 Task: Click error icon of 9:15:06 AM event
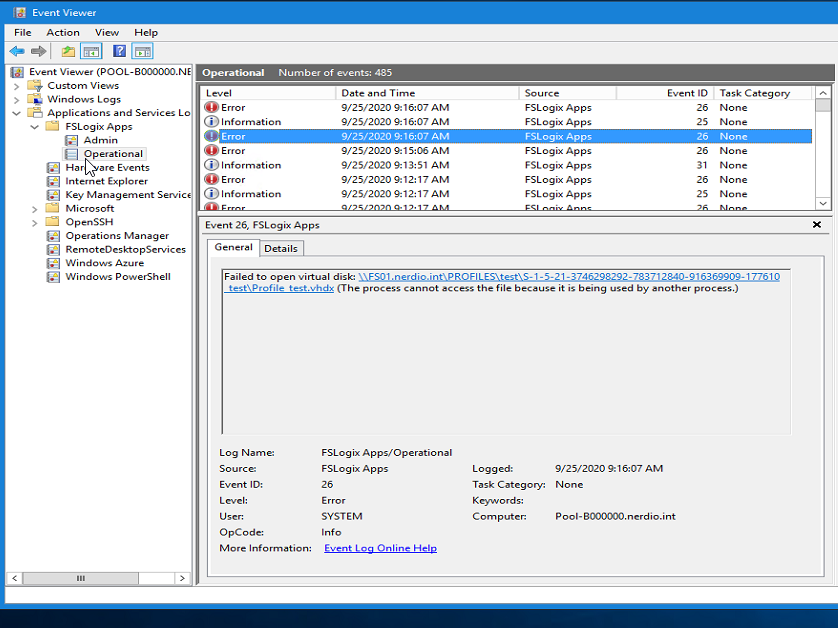212,151
